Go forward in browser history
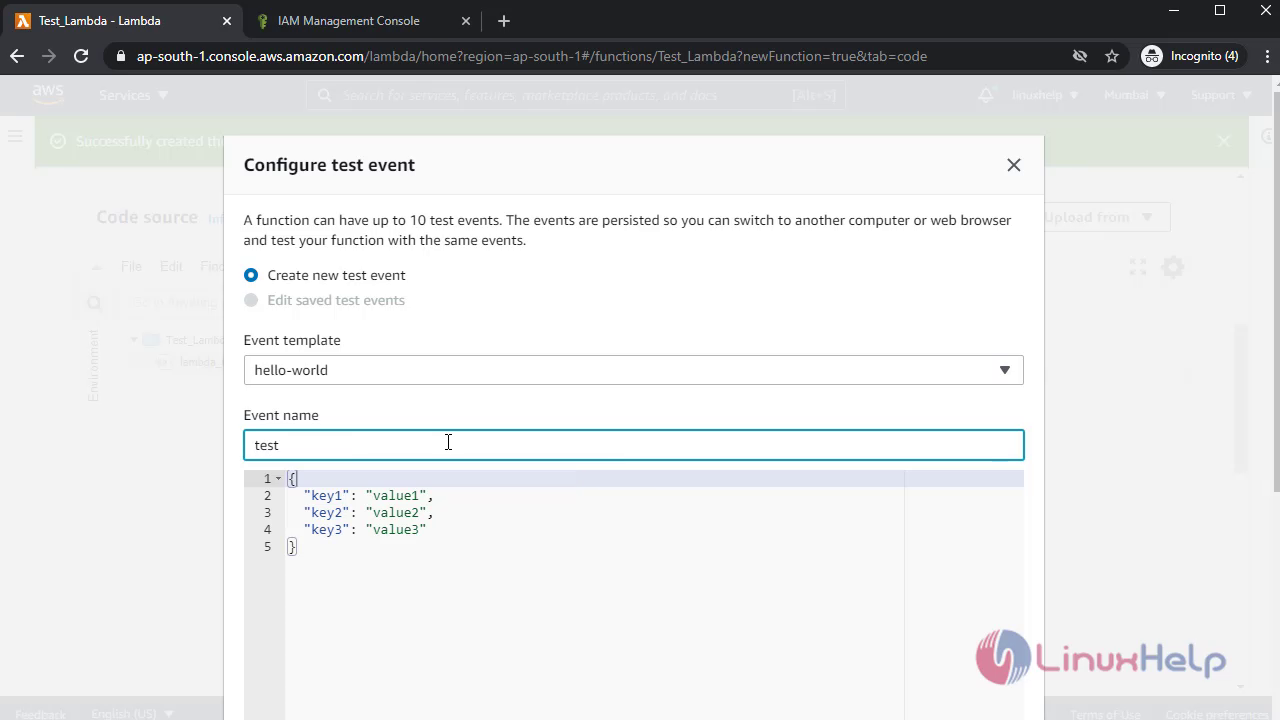The image size is (1280, 720). pyautogui.click(x=49, y=56)
